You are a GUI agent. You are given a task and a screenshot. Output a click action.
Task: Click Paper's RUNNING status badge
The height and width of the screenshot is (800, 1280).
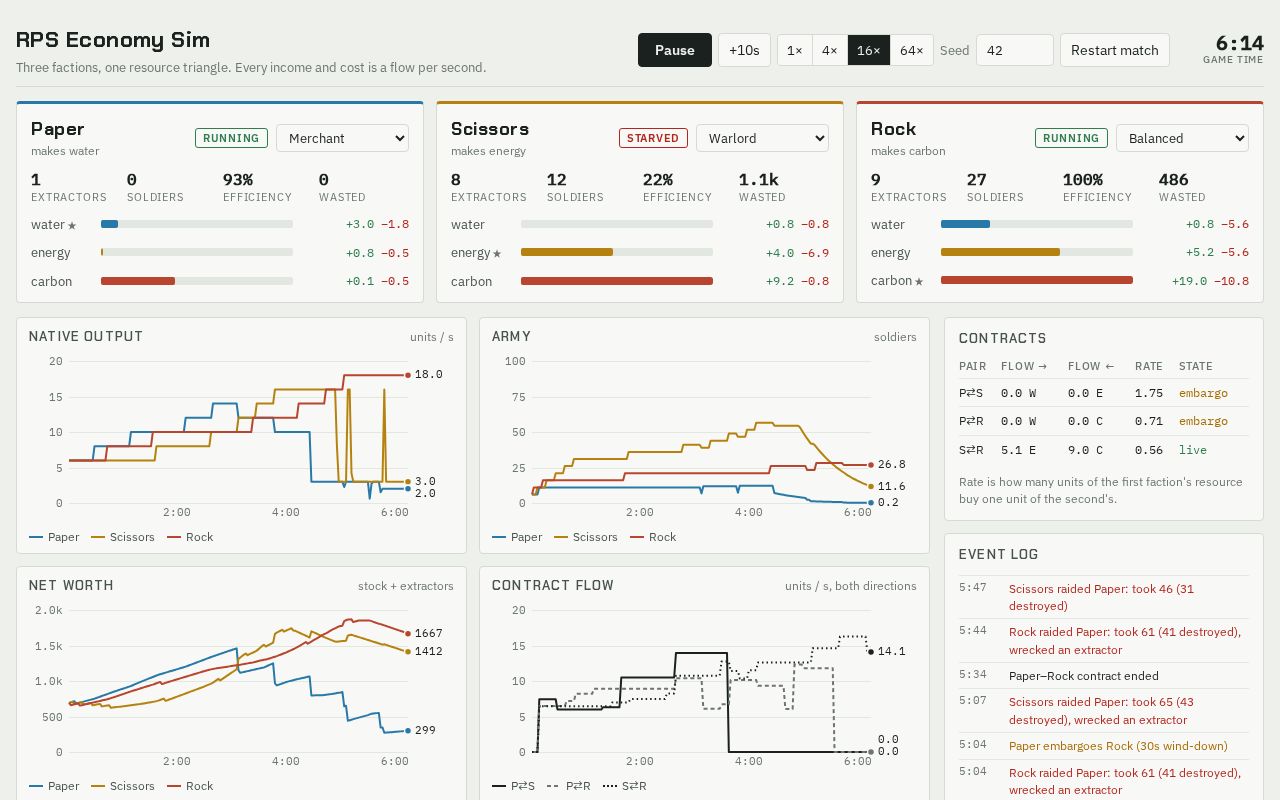pyautogui.click(x=231, y=138)
